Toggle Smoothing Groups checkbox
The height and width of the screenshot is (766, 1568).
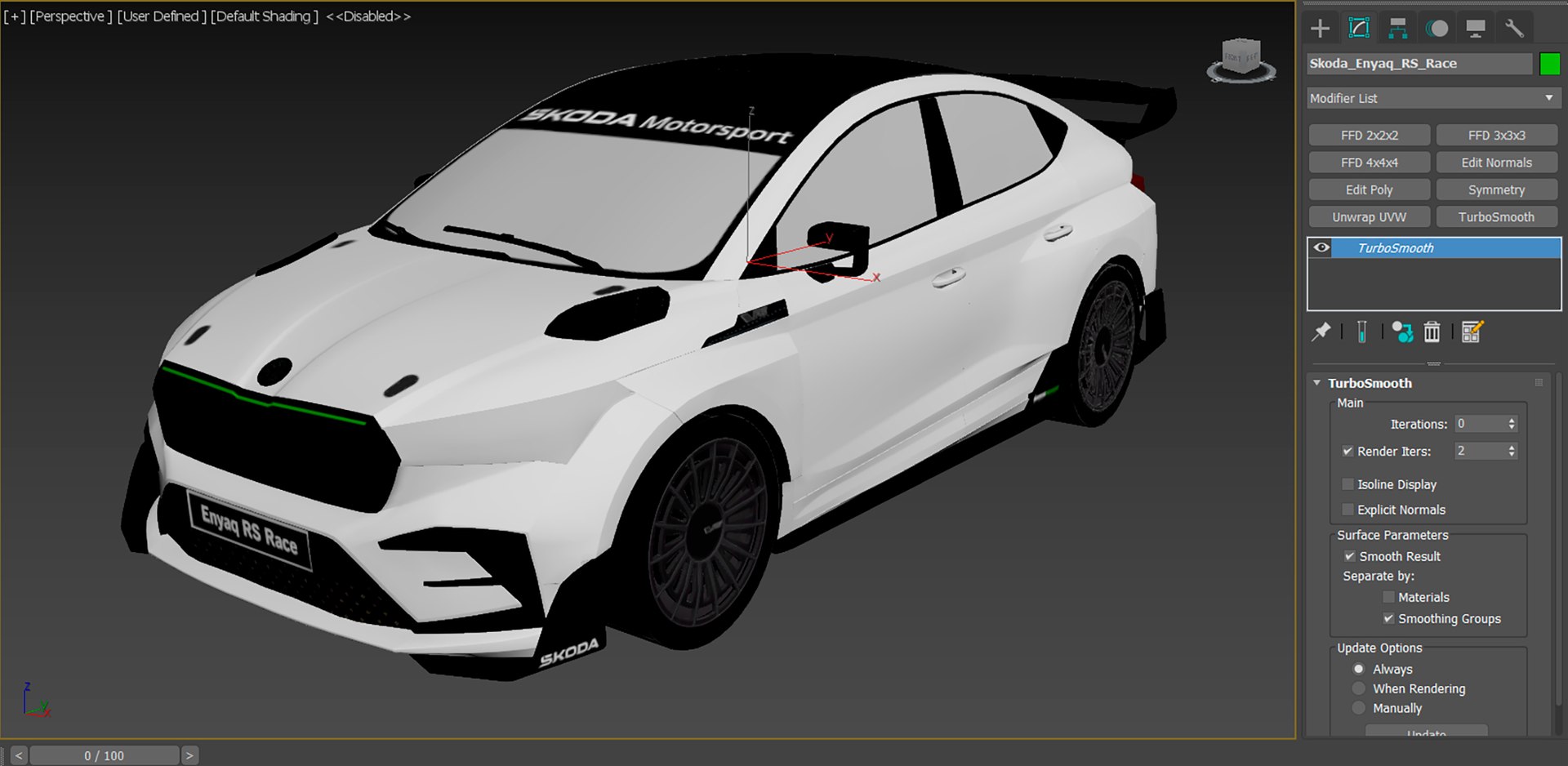coord(1388,618)
